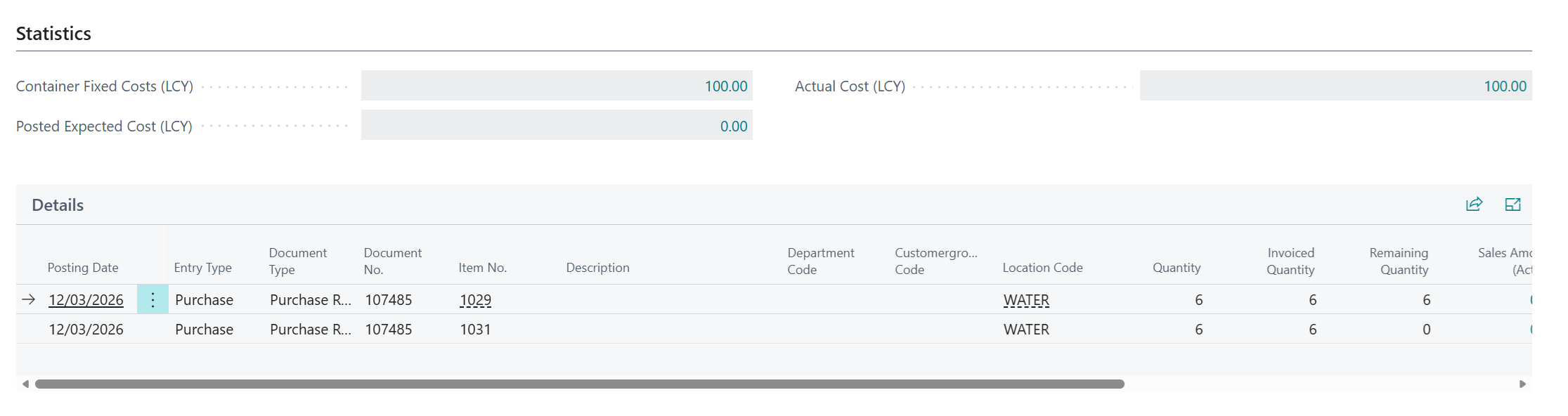Sort by Posting Date column header

pyautogui.click(x=83, y=268)
